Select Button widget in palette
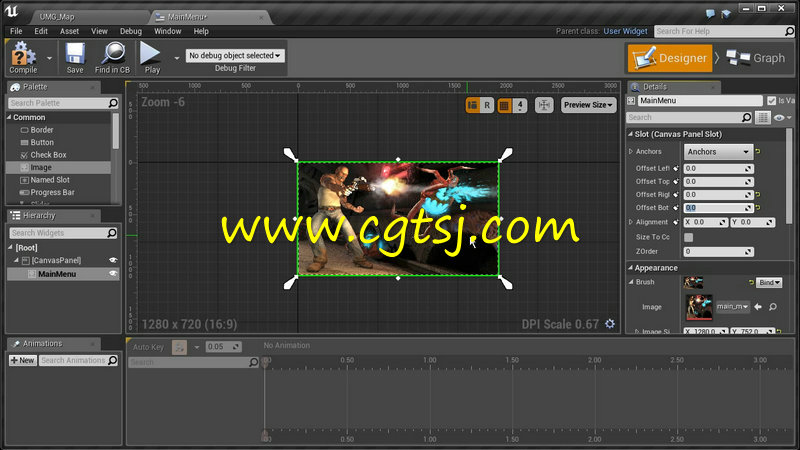This screenshot has height=450, width=800. click(42, 142)
